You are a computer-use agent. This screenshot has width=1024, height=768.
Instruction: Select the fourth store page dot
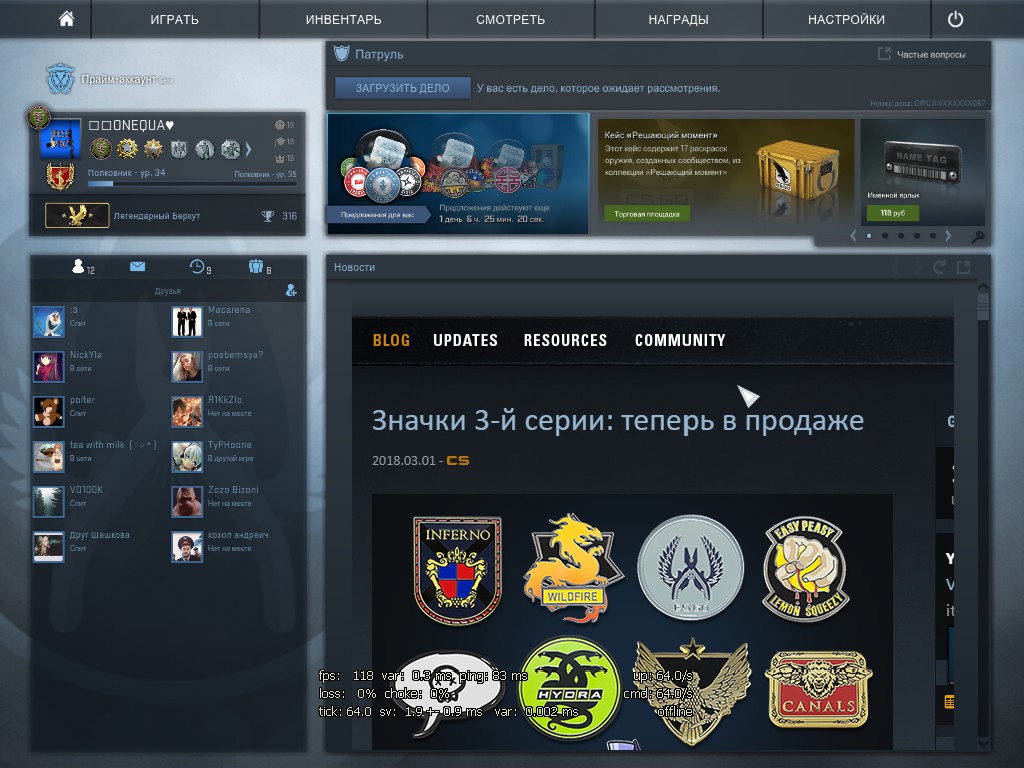(x=917, y=236)
